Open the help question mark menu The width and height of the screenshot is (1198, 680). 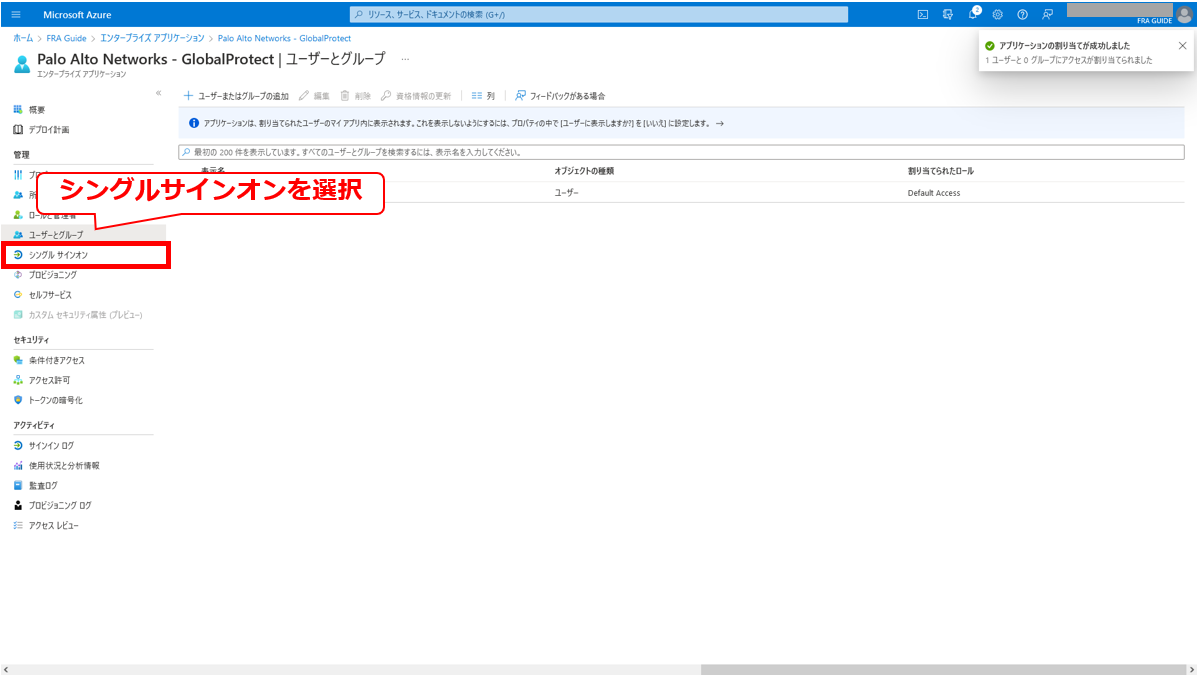point(1022,15)
